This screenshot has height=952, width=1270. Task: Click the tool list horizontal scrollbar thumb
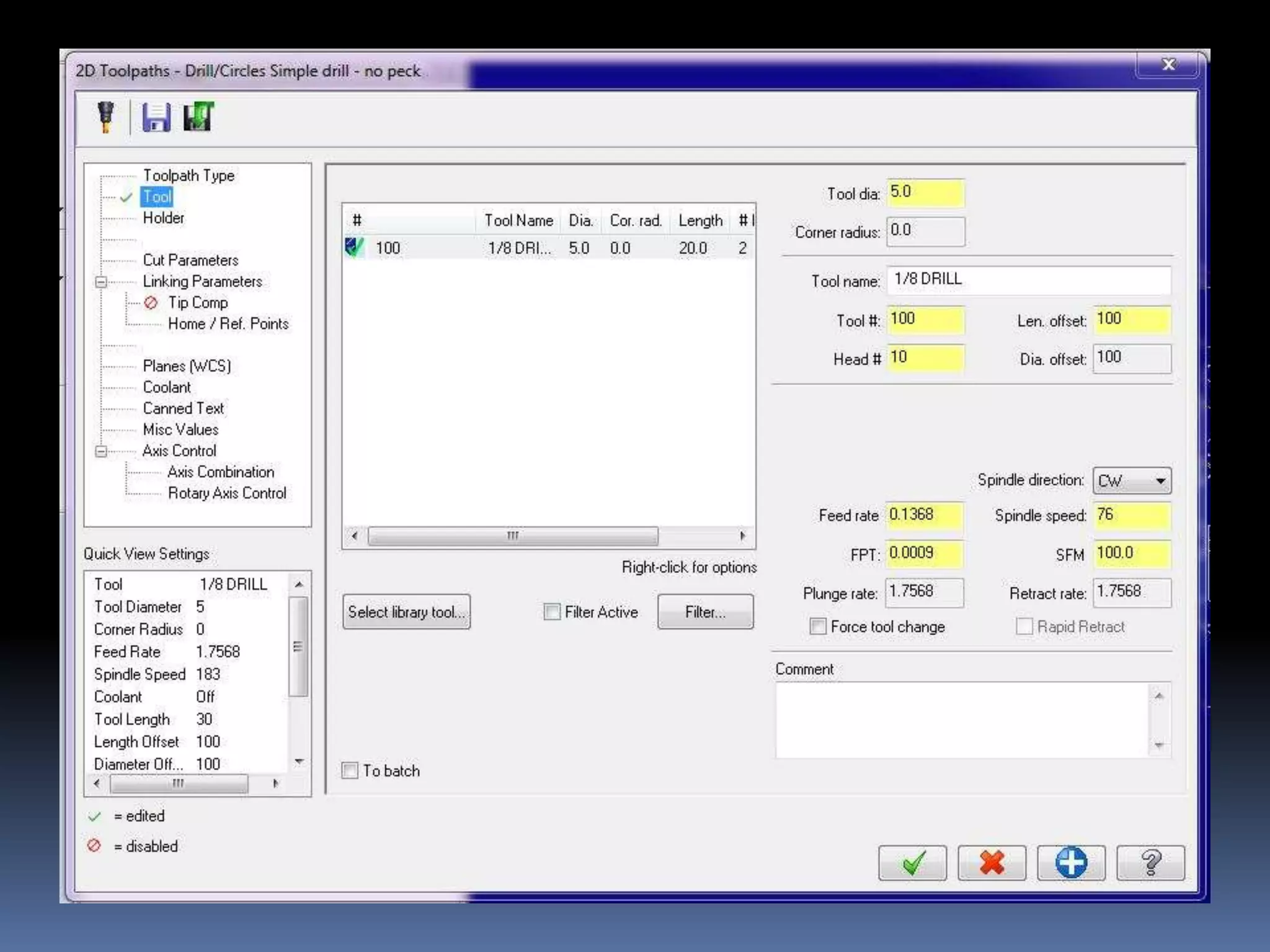click(x=512, y=535)
